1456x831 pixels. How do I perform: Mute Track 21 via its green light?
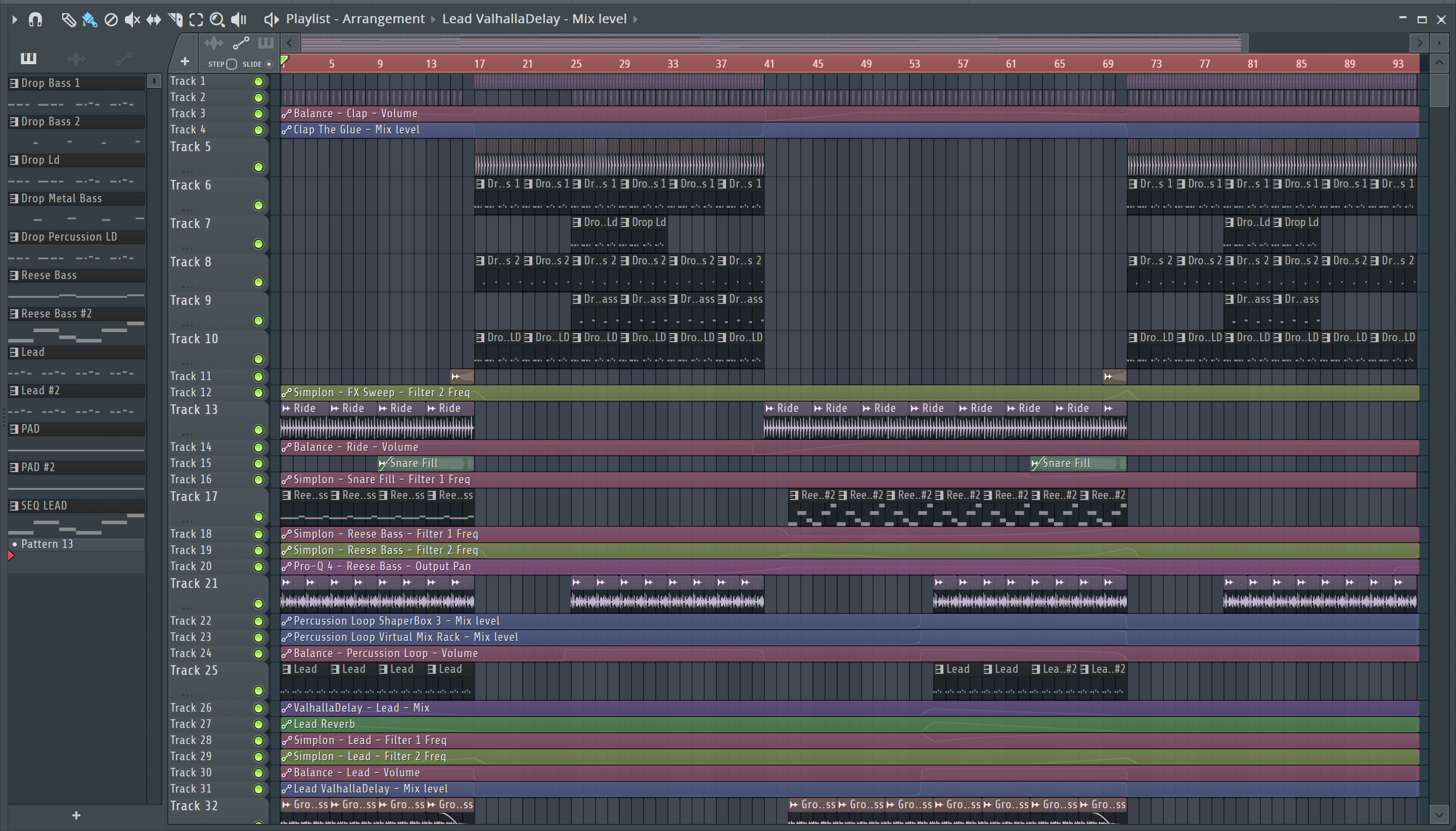(x=258, y=604)
